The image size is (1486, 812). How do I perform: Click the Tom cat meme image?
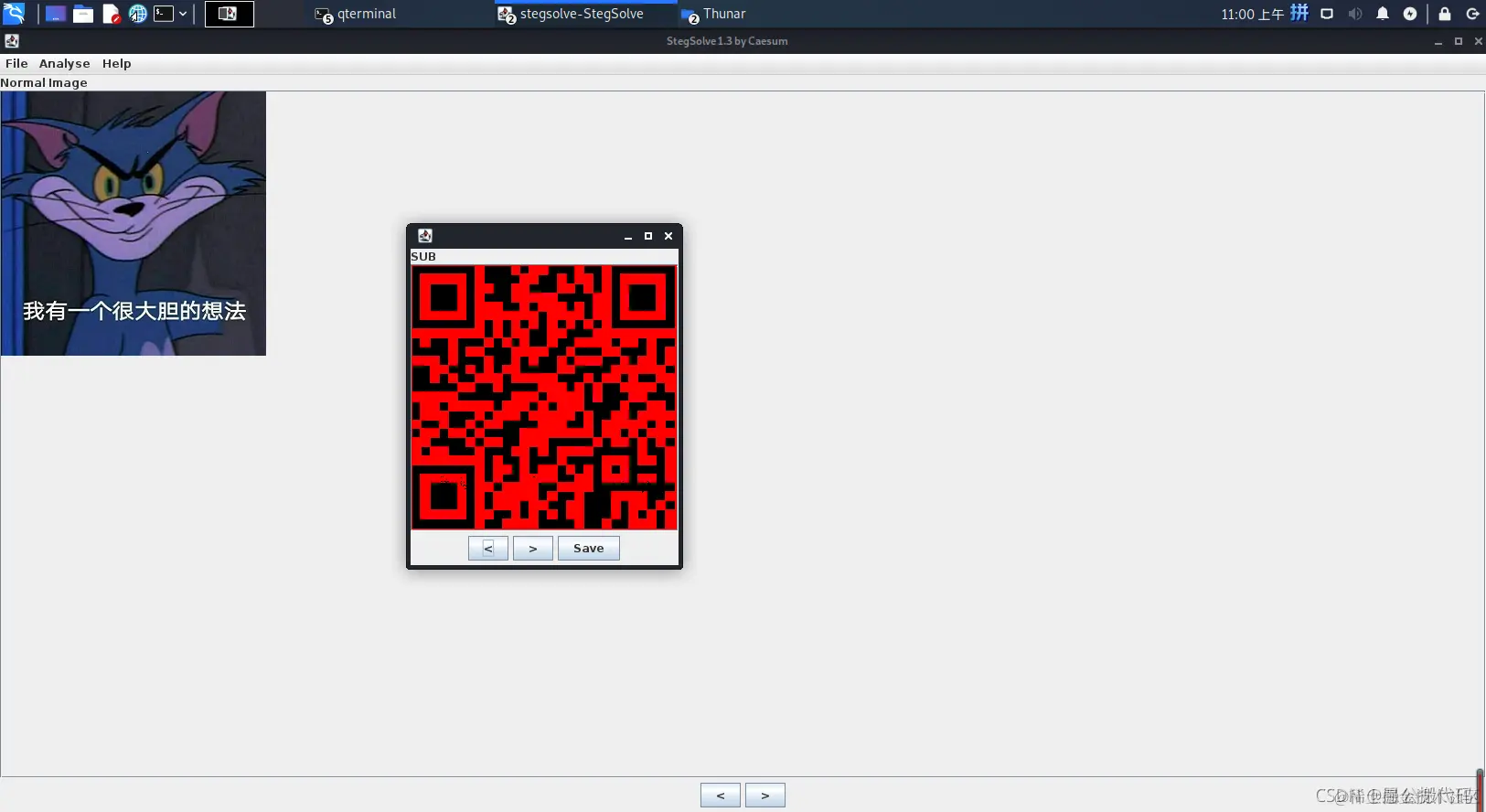point(134,223)
